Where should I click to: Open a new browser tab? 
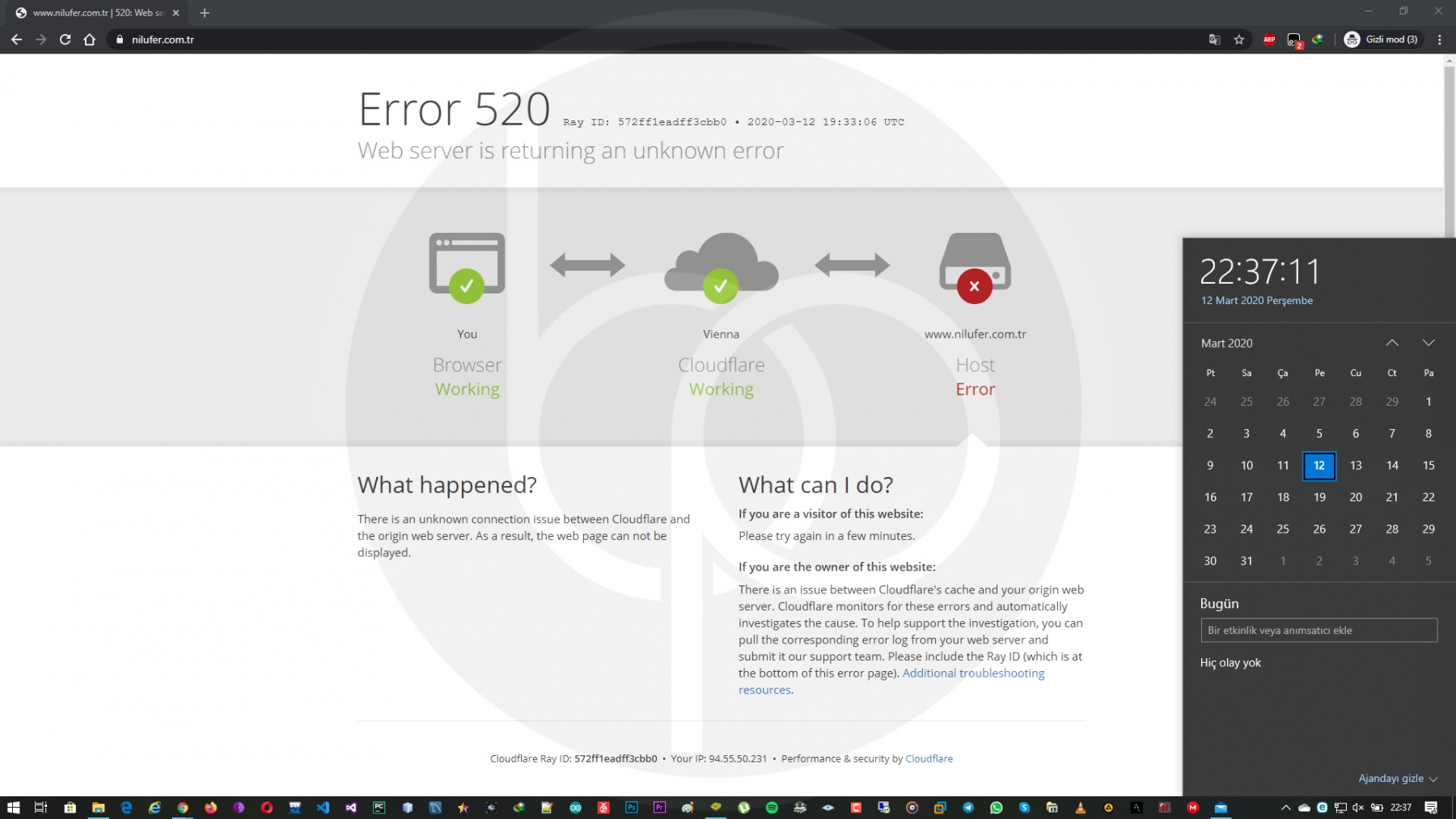[x=205, y=13]
